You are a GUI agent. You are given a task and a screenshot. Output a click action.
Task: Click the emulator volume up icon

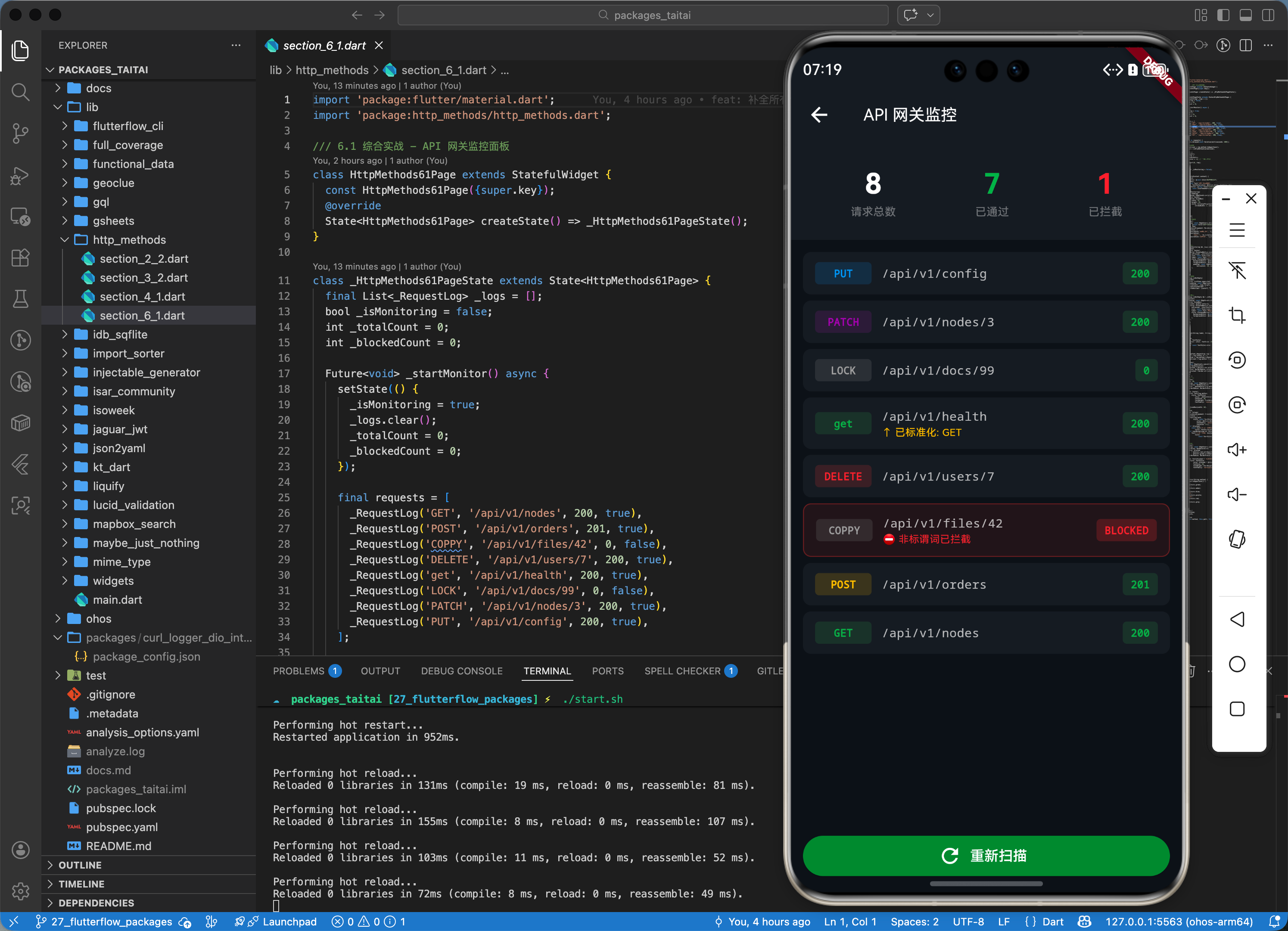1237,450
